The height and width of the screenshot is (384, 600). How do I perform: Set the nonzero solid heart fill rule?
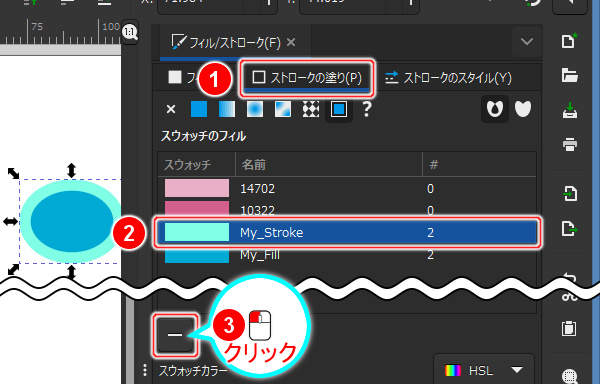(523, 109)
